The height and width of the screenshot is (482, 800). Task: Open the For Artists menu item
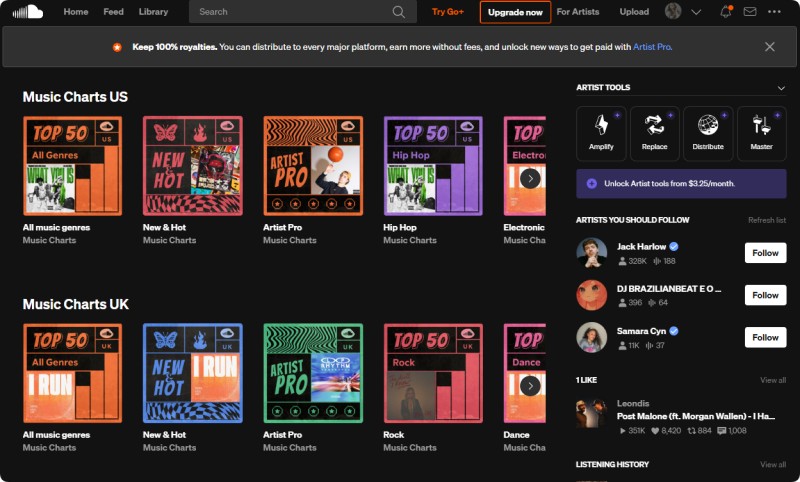[578, 12]
